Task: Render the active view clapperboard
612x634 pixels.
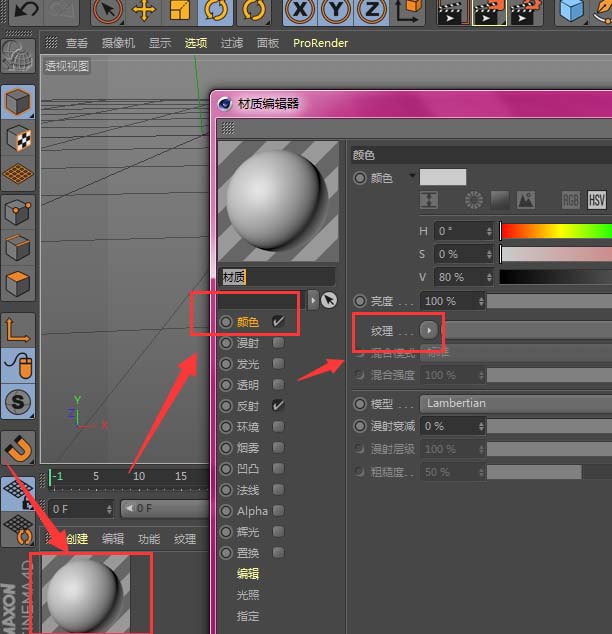Action: pyautogui.click(x=451, y=12)
